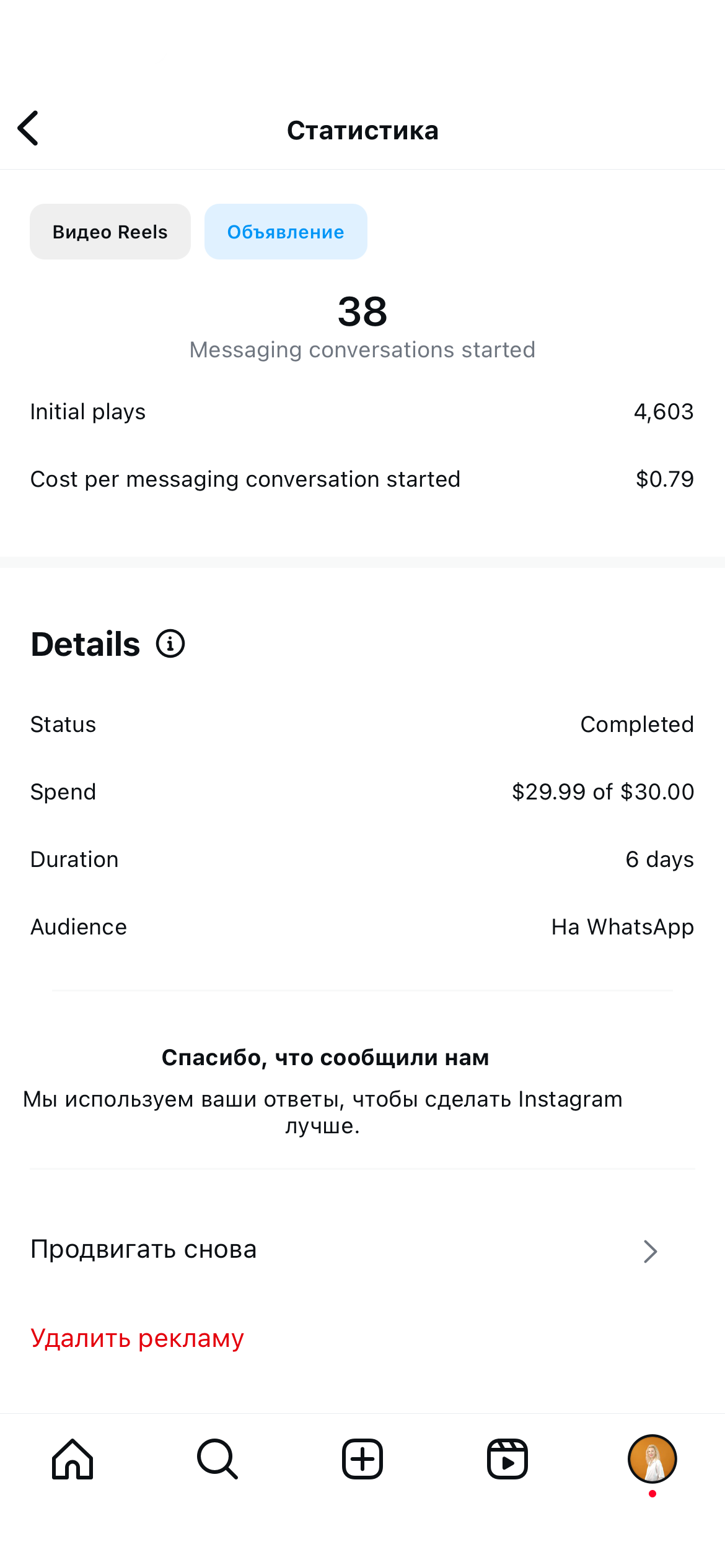725x1568 pixels.
Task: Tap the Продвигать снова label
Action: pyautogui.click(x=144, y=1250)
